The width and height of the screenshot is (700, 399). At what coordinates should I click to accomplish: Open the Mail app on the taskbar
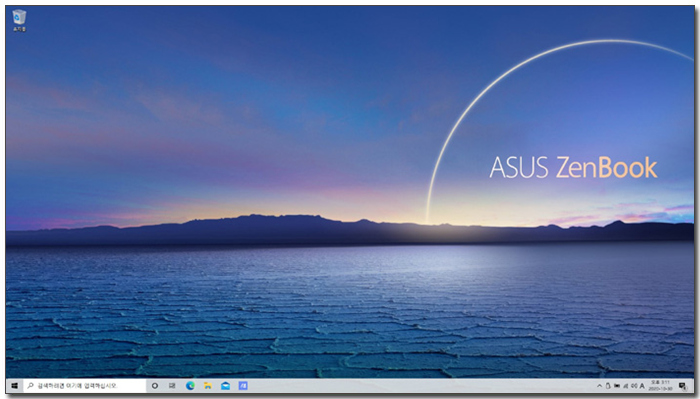tap(225, 386)
